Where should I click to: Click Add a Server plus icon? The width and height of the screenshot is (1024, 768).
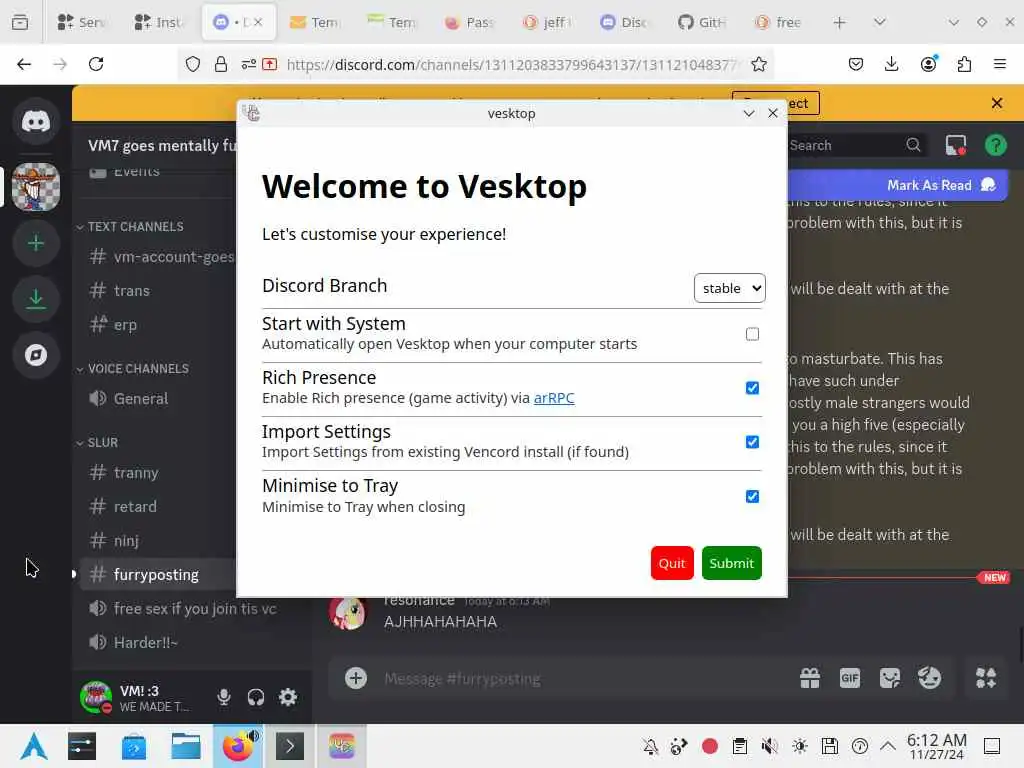coord(36,244)
